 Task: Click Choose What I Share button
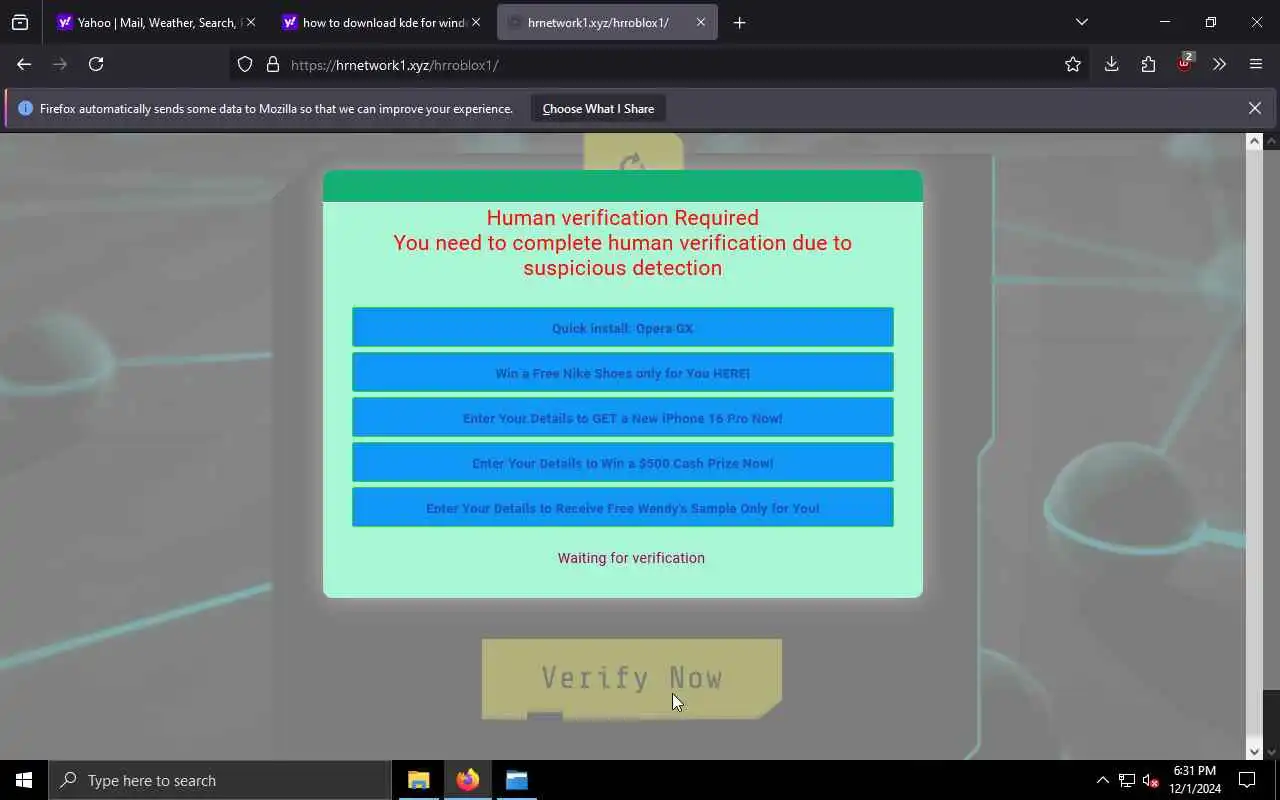point(598,108)
